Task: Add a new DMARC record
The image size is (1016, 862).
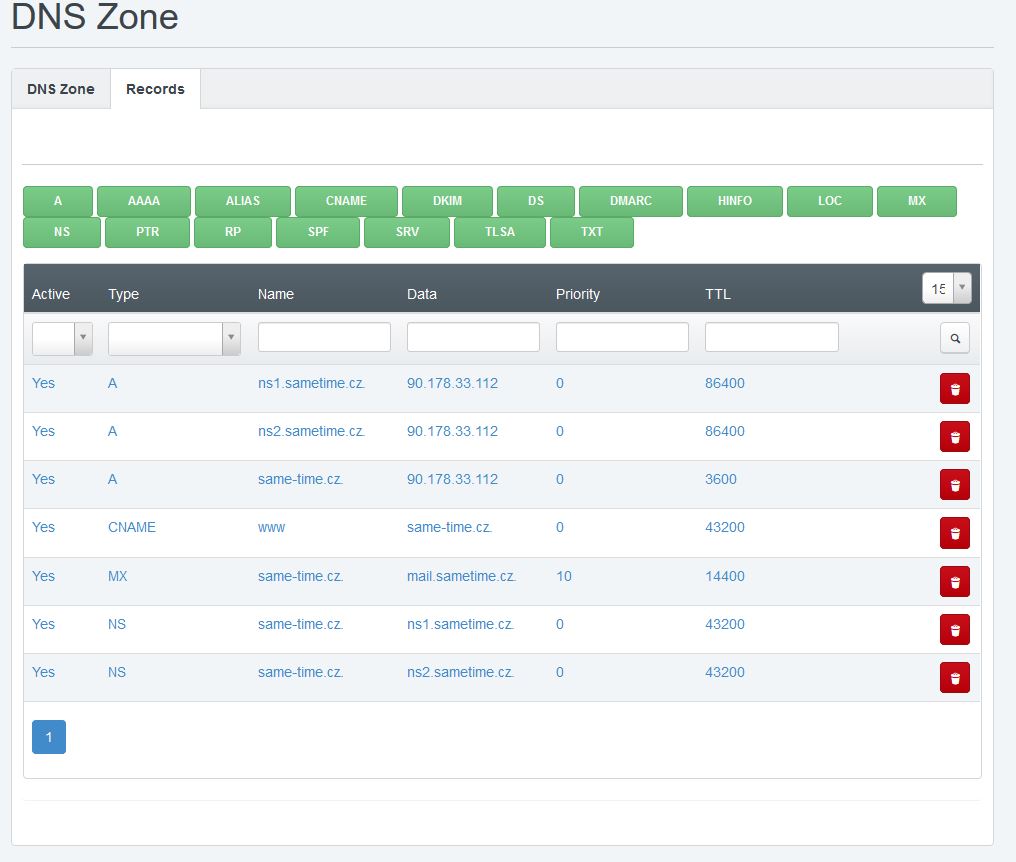Action: pyautogui.click(x=630, y=201)
